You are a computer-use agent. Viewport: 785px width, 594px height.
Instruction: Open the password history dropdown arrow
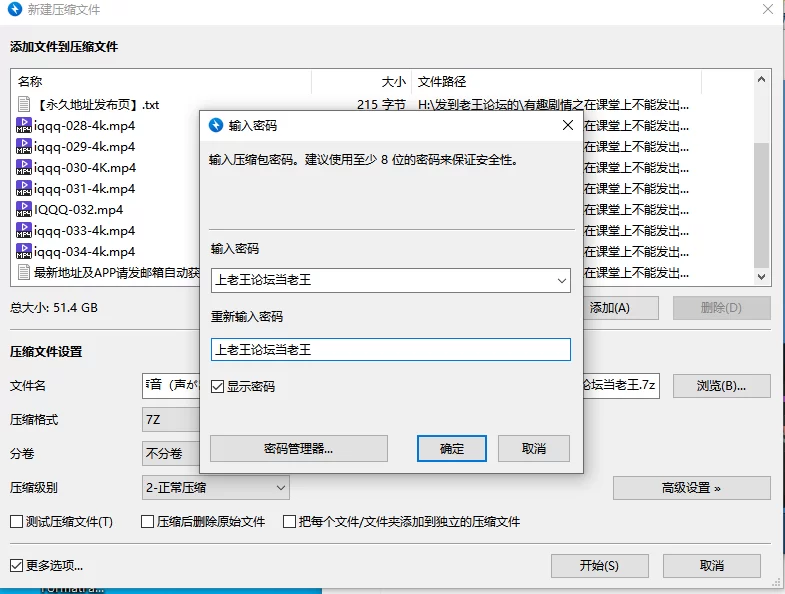pyautogui.click(x=562, y=280)
